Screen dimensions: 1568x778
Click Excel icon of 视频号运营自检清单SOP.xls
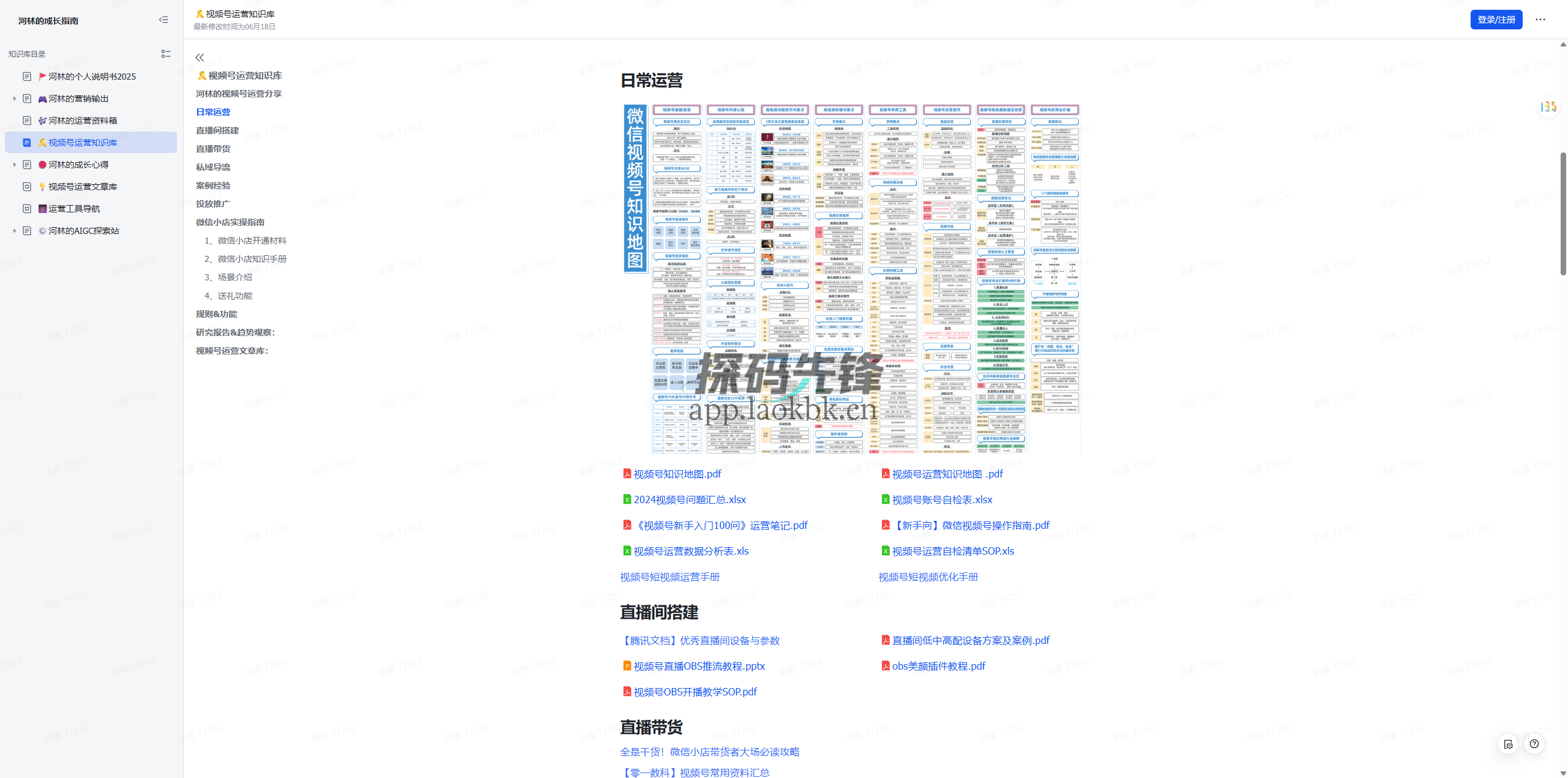885,551
